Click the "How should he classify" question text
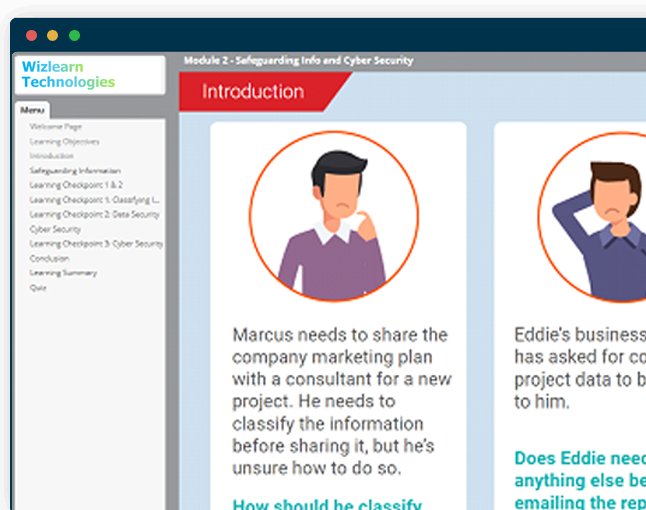The width and height of the screenshot is (646, 510). [x=326, y=504]
